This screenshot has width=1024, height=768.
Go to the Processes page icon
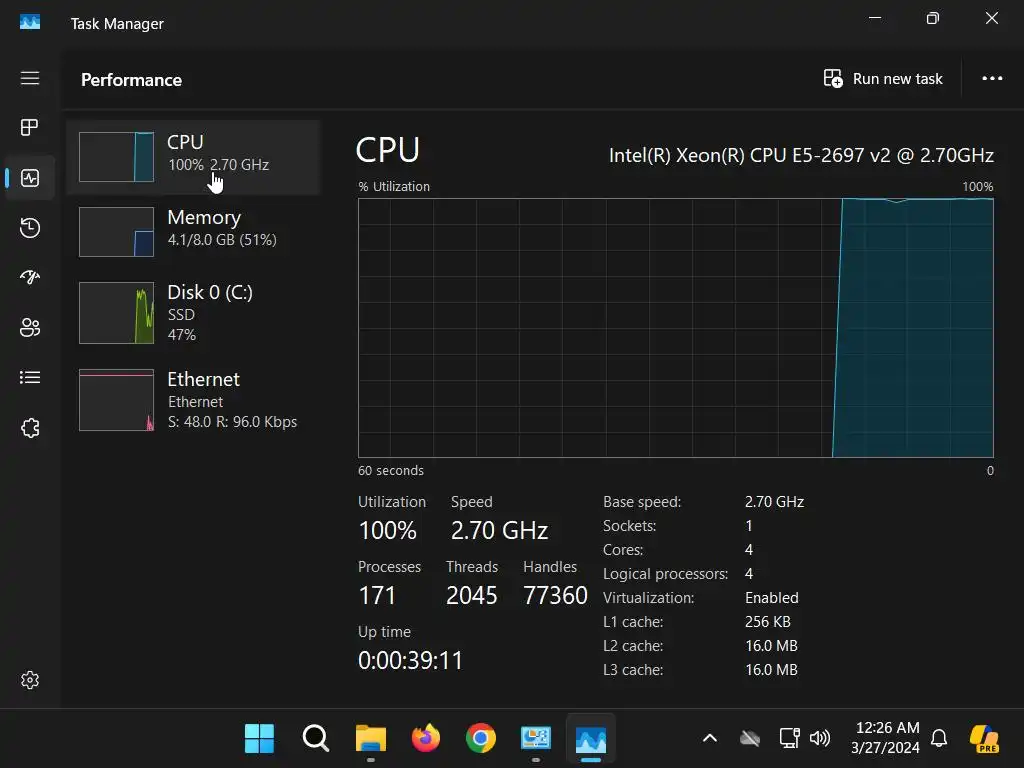(29, 127)
